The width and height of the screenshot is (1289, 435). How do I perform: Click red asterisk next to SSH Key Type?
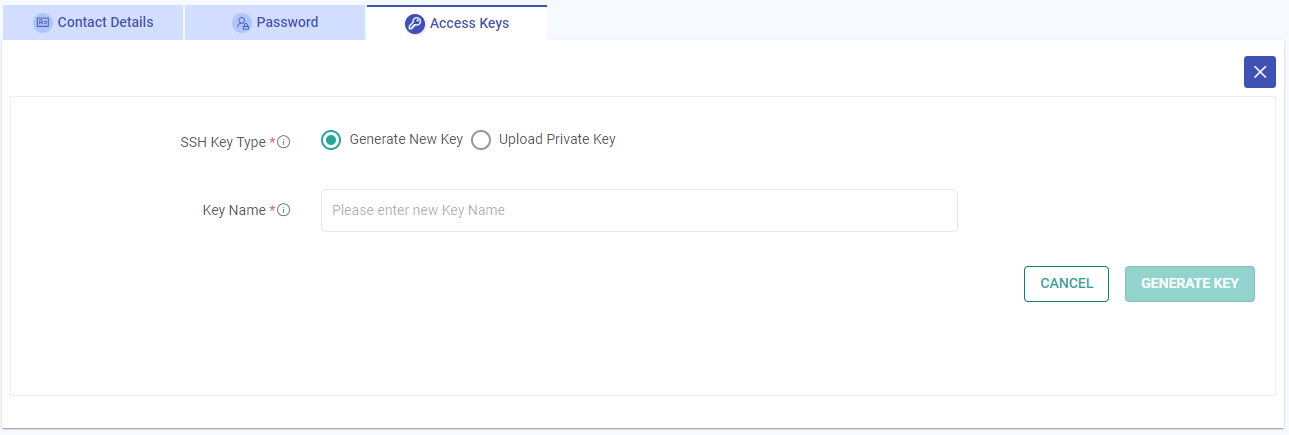click(272, 141)
